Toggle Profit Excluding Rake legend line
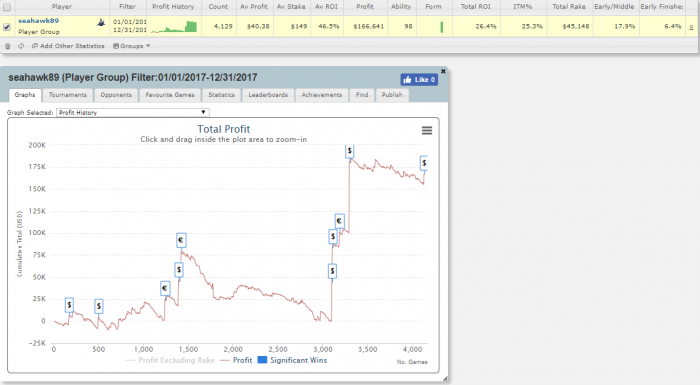Viewport: 700px width, 385px height. [171, 360]
